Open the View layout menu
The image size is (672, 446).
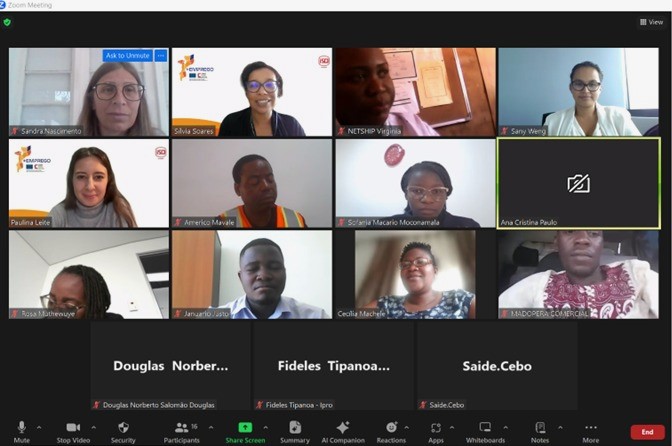tap(651, 22)
